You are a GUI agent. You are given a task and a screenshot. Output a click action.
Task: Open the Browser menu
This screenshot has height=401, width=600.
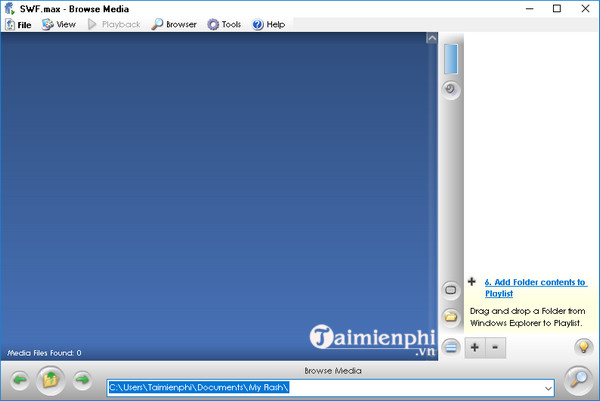[x=174, y=25]
